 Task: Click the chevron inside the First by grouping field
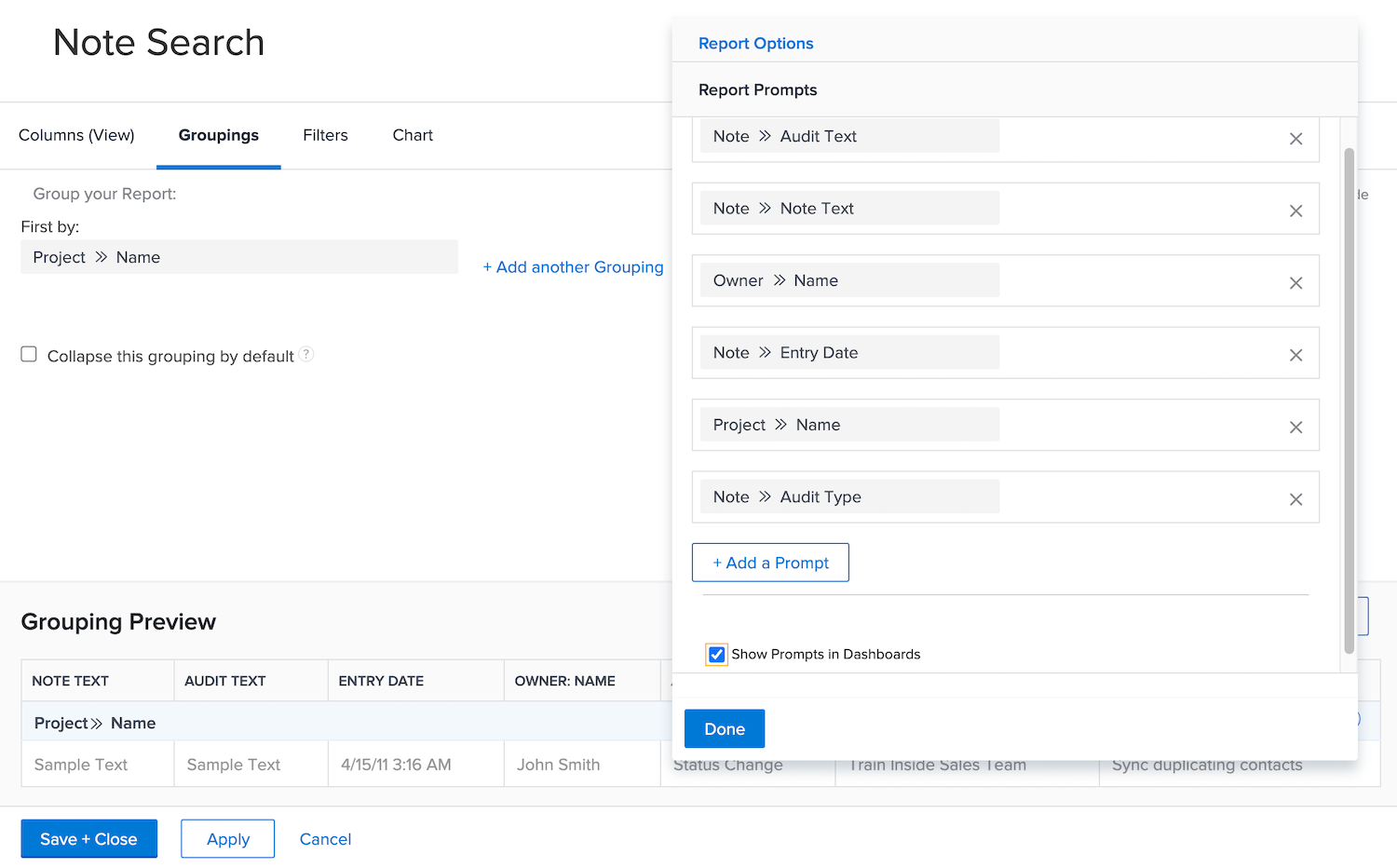(x=101, y=257)
